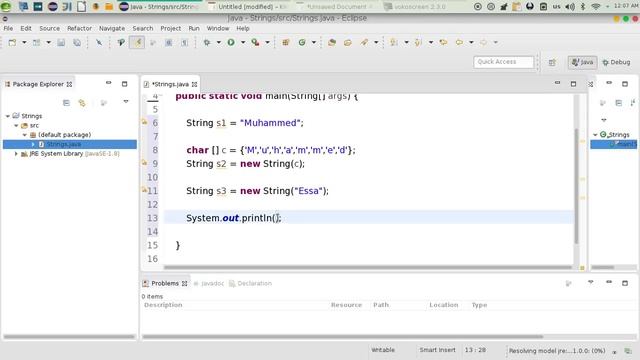
Task: Open the Problems view menu triangle
Action: point(591,282)
